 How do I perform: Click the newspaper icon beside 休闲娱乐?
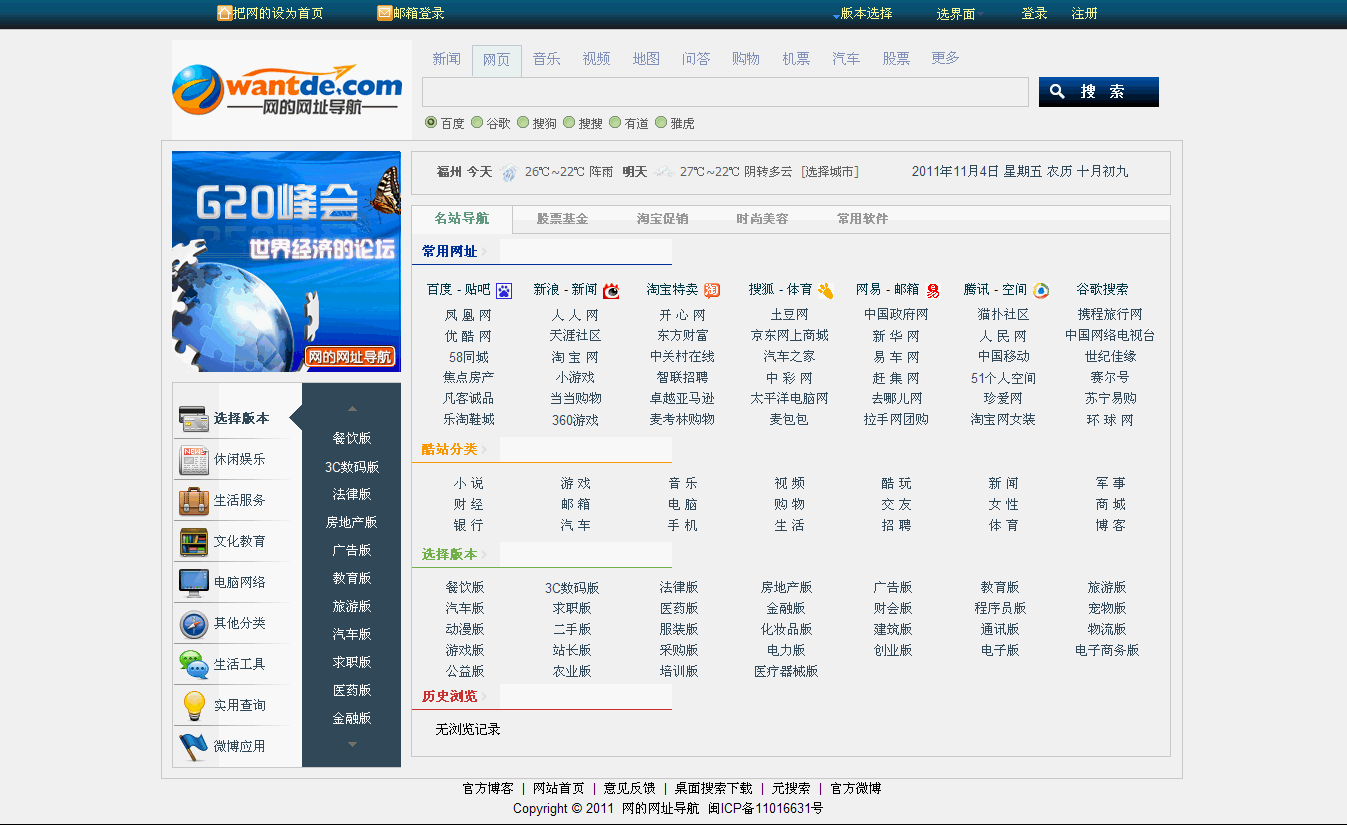pyautogui.click(x=193, y=459)
